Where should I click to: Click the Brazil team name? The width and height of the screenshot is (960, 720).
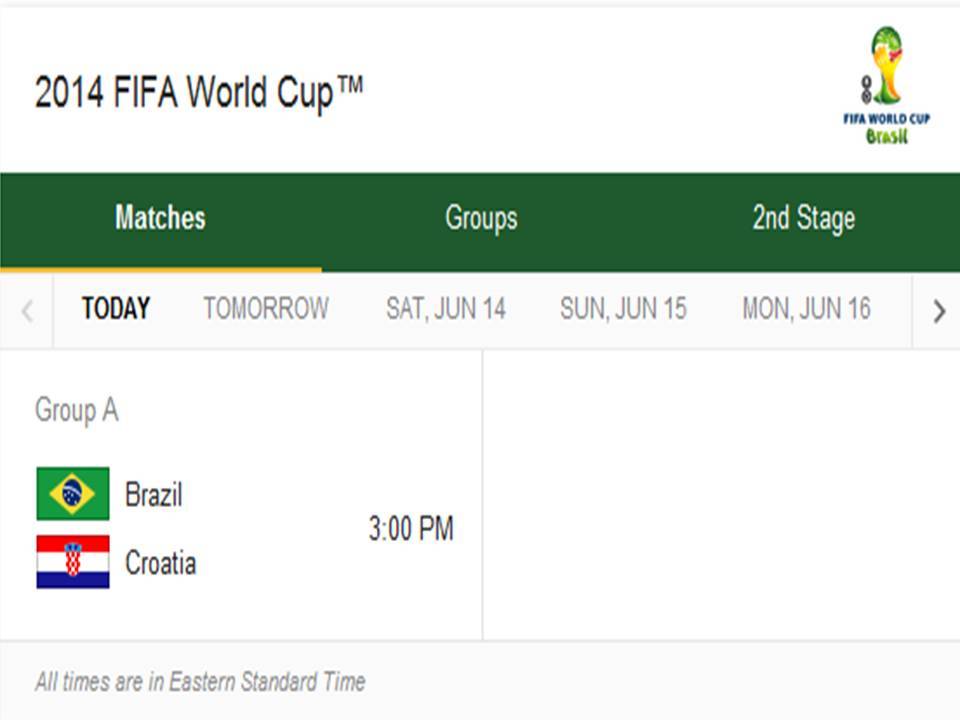pyautogui.click(x=153, y=494)
